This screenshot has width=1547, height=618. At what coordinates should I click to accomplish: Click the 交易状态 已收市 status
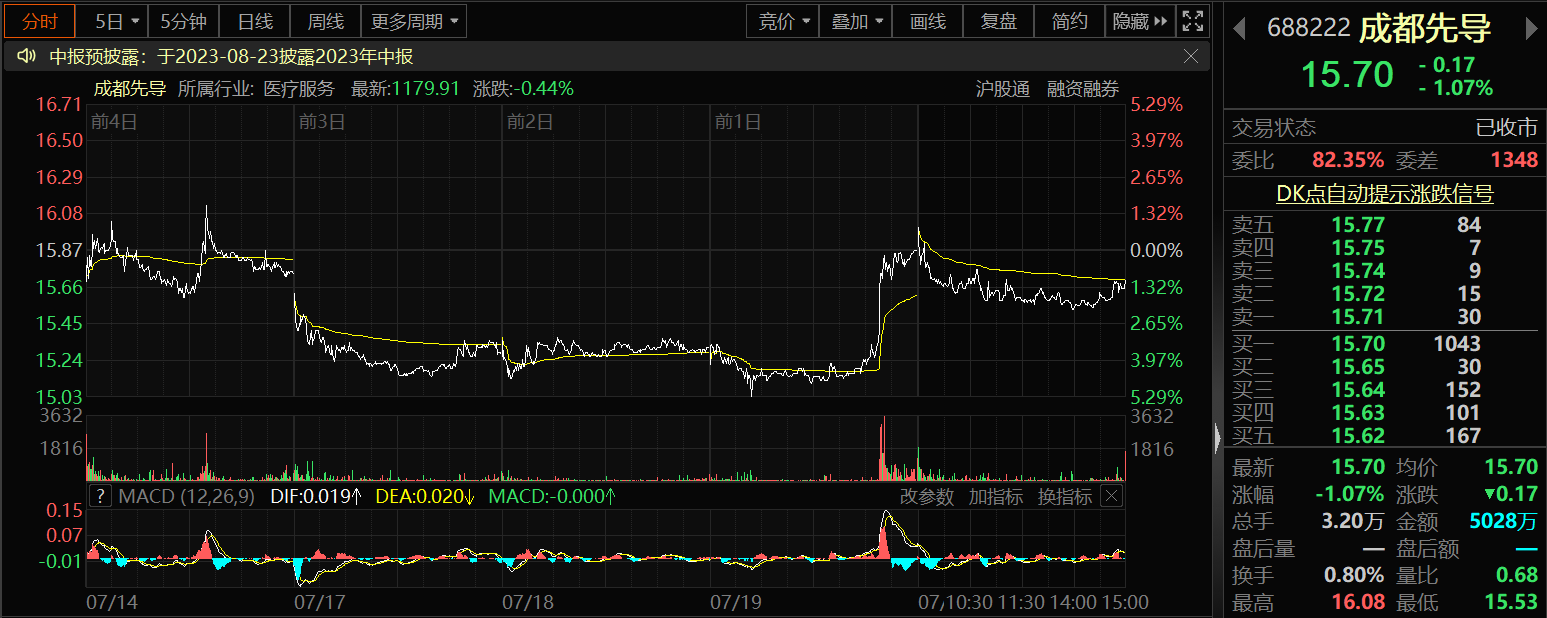tap(1507, 128)
